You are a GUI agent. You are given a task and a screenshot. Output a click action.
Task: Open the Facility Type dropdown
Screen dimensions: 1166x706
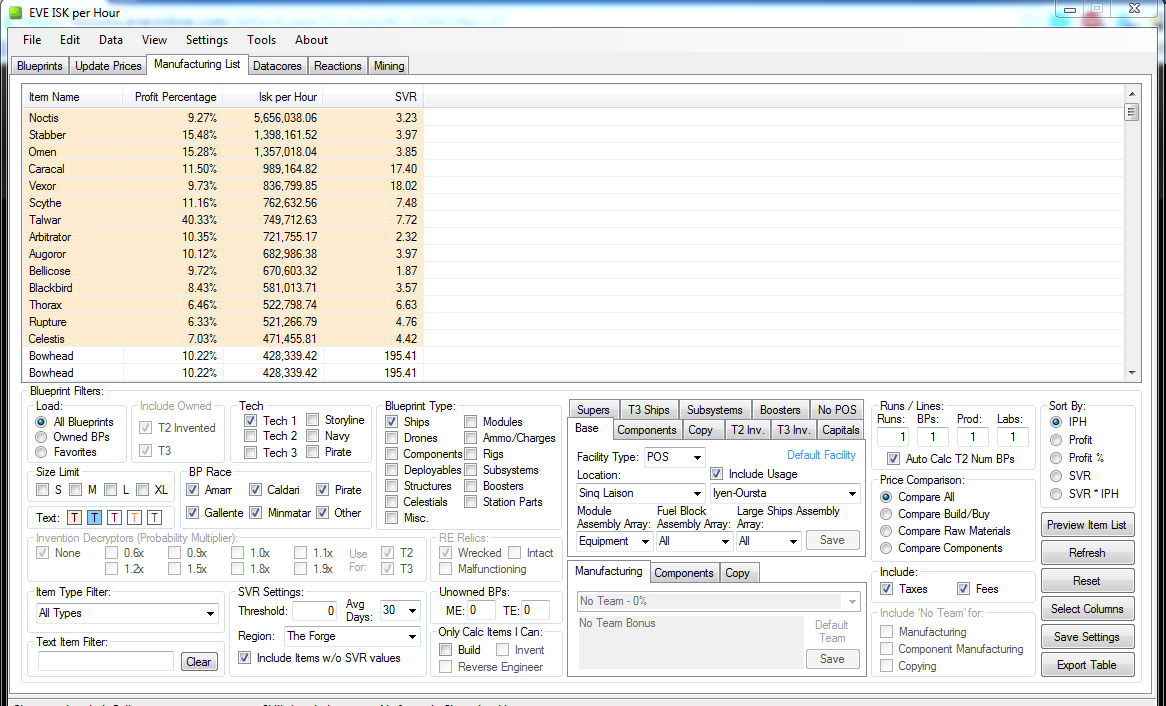[674, 457]
